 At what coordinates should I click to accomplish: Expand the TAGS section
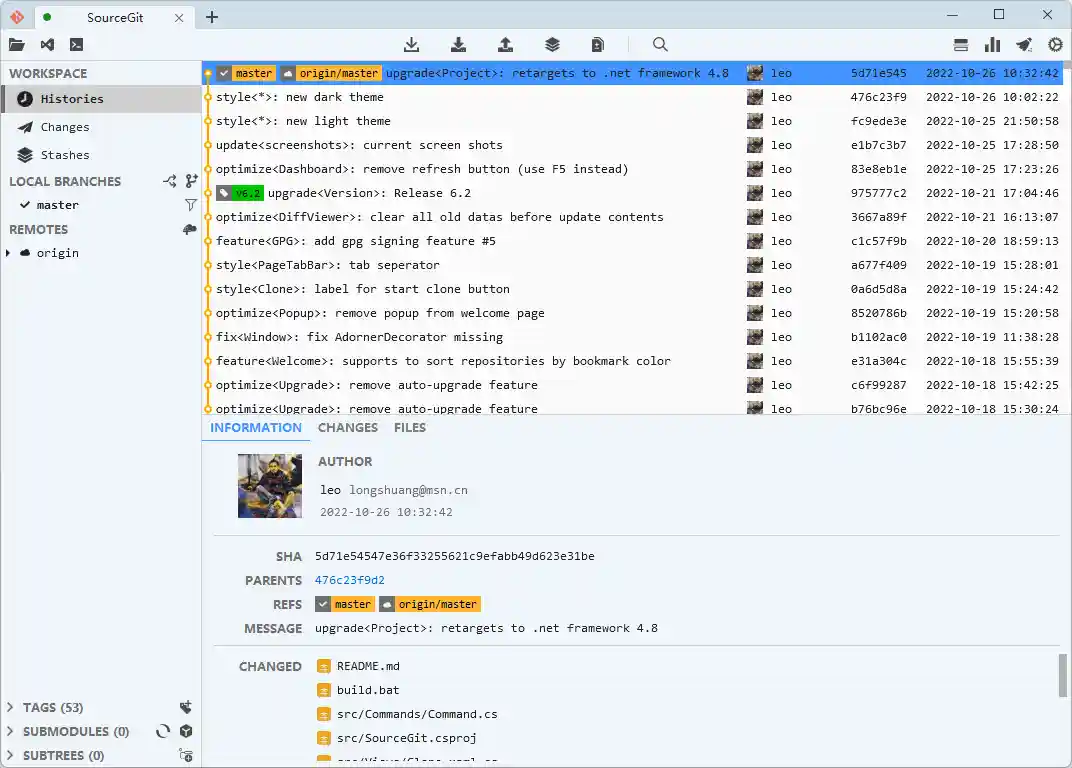11,707
